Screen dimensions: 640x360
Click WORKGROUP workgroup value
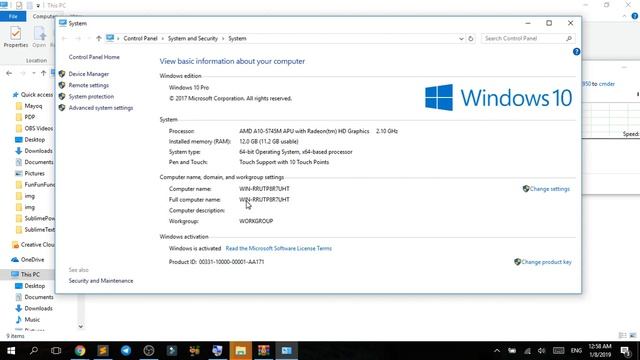[x=256, y=221]
